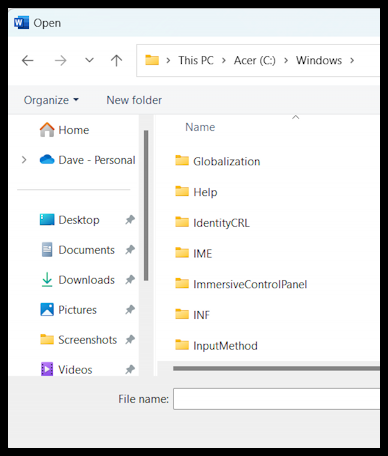Focus the File name input box
The height and width of the screenshot is (456, 388).
tap(277, 399)
